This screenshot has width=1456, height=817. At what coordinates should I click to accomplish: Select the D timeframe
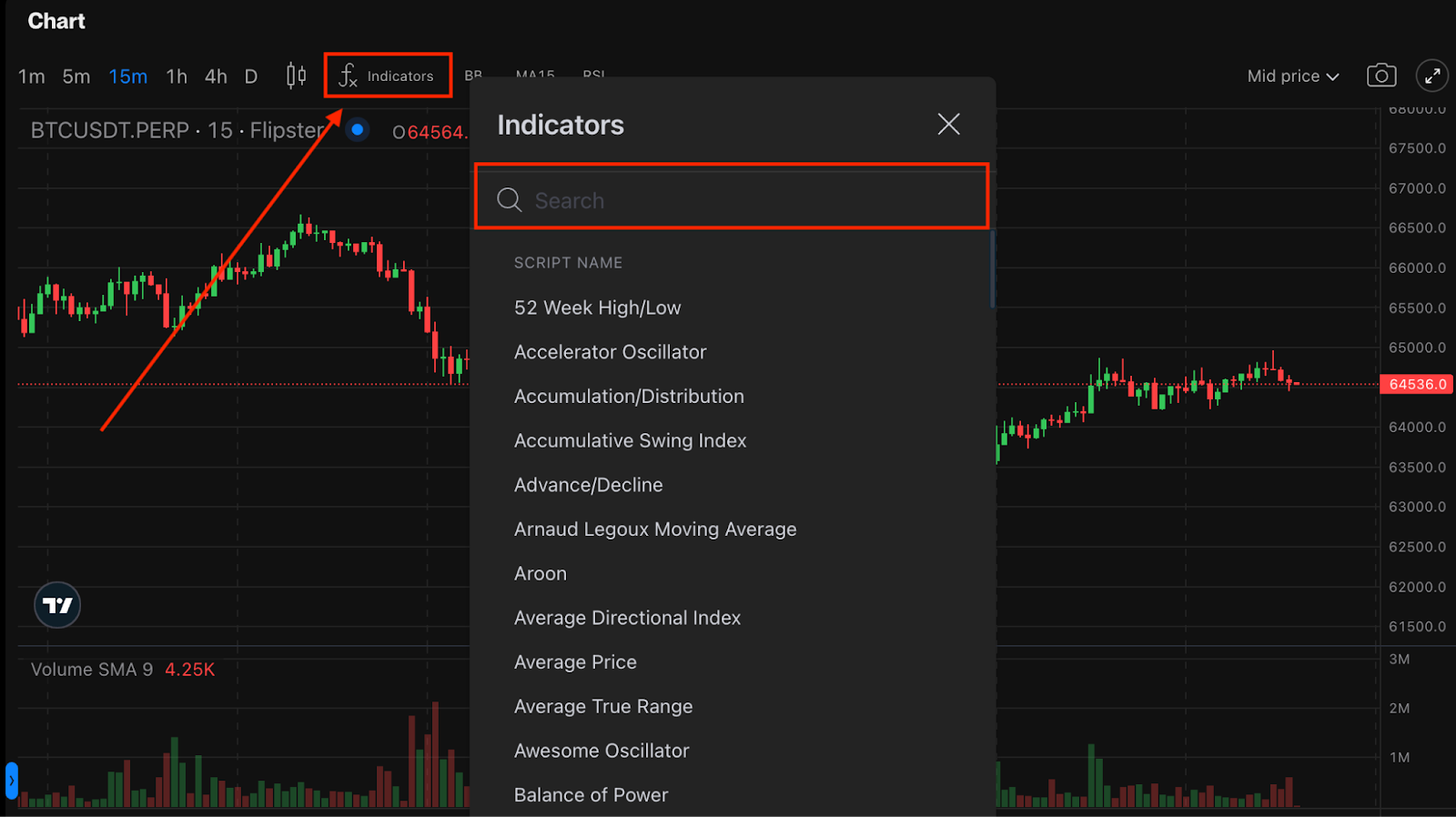point(251,76)
